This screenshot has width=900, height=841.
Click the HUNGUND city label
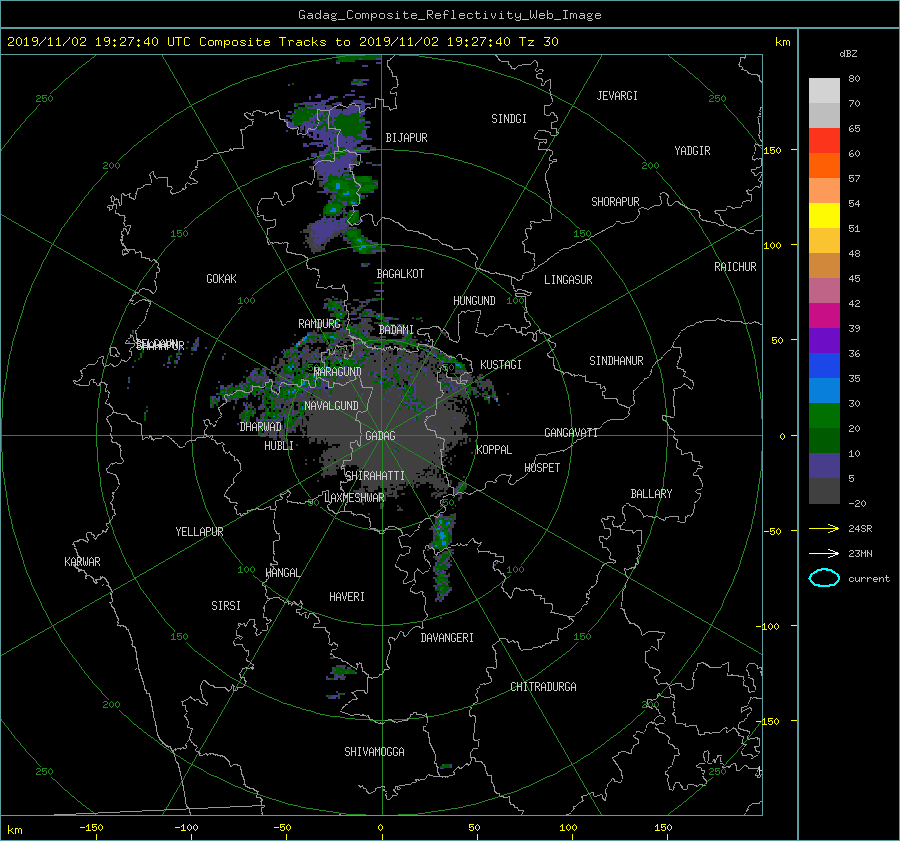474,301
